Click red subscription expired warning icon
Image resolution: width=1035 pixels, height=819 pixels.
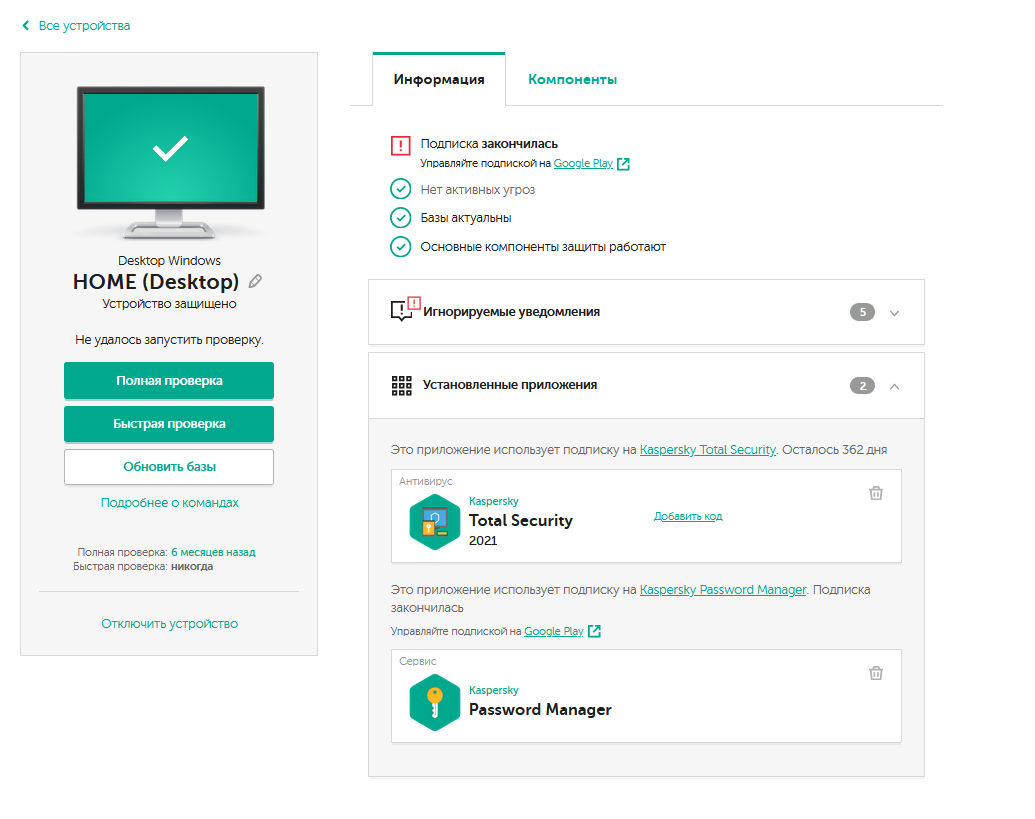(401, 145)
